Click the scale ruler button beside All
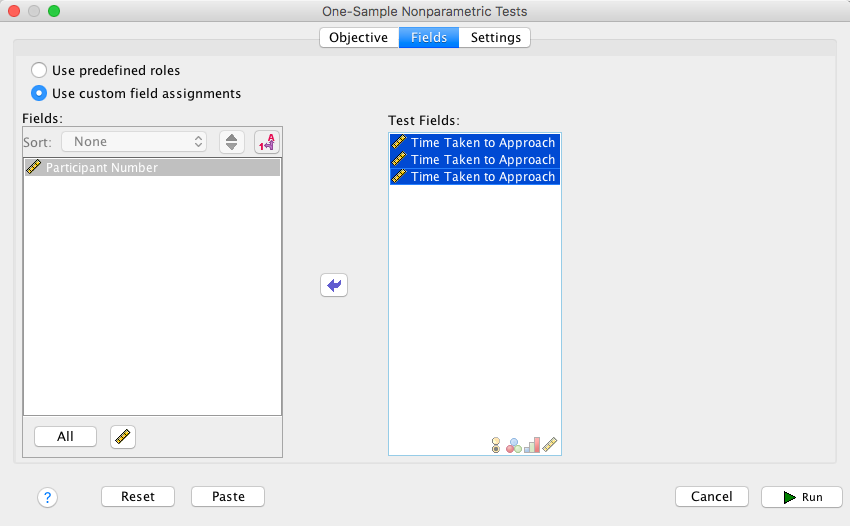The width and height of the screenshot is (850, 526). click(123, 437)
